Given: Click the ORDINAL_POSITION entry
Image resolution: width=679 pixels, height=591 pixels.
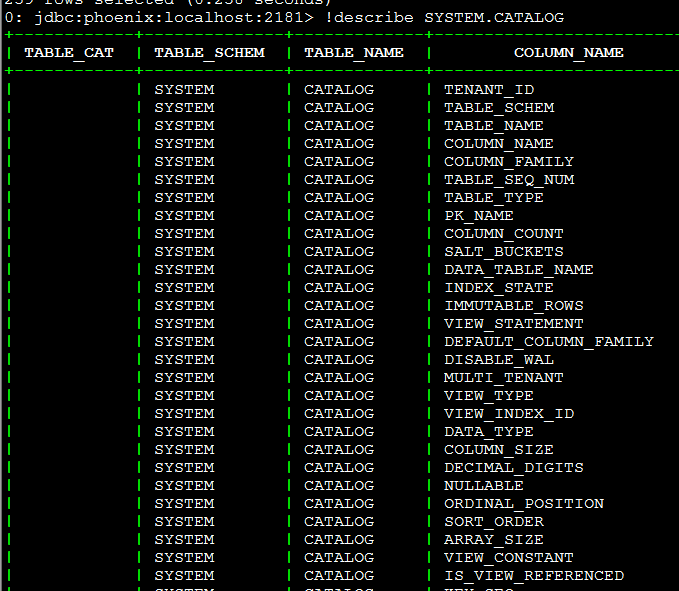Looking at the screenshot, I should (x=524, y=504).
